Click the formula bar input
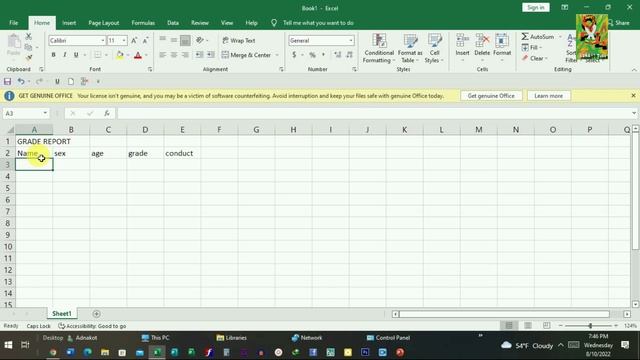The image size is (640, 360). [373, 113]
